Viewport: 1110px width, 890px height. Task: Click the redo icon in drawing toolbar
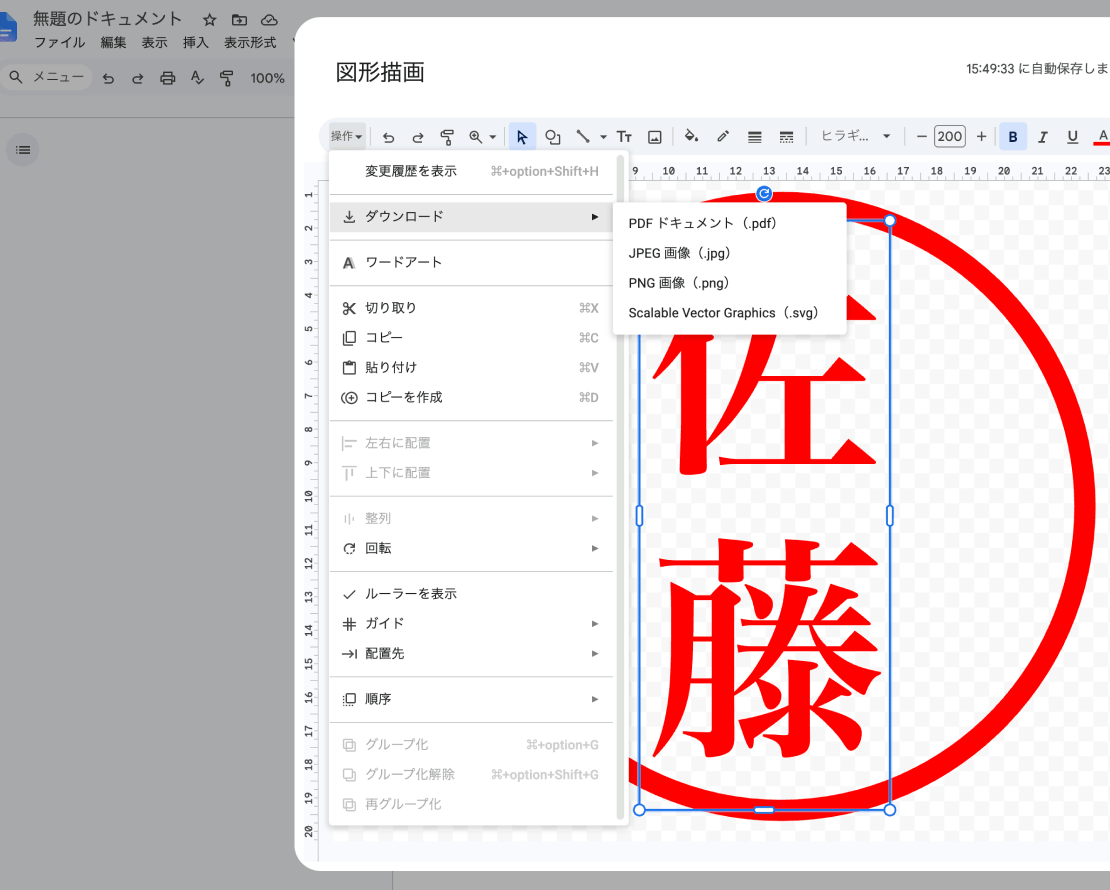pos(418,137)
